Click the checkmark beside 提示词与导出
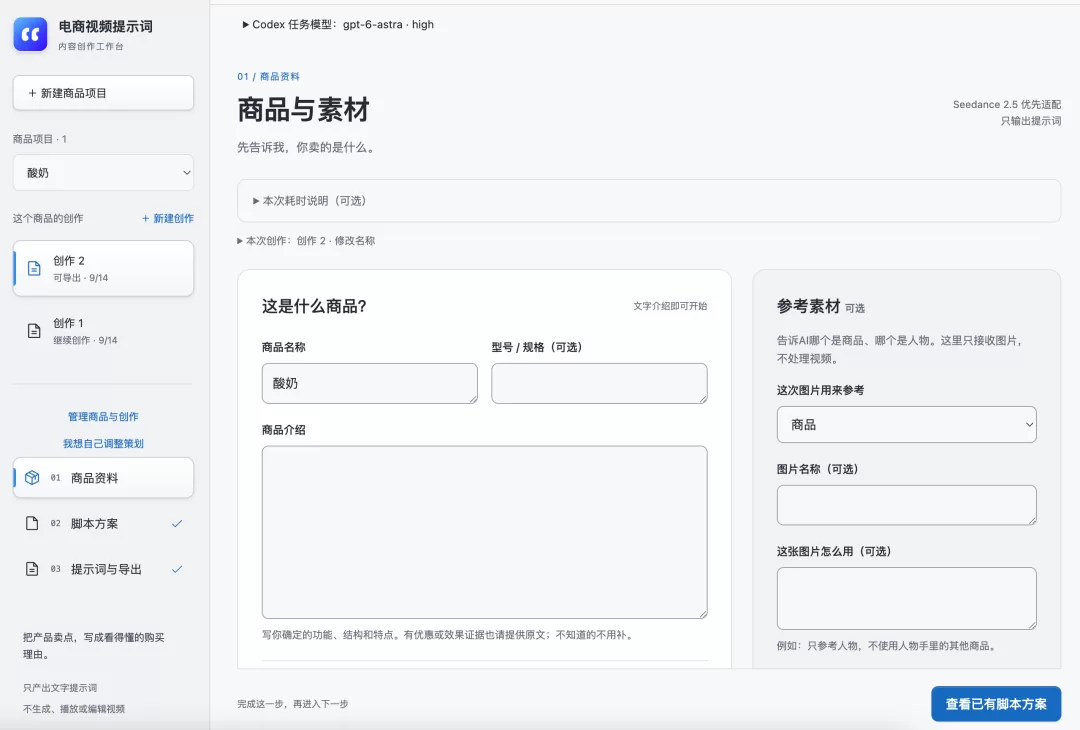This screenshot has height=730, width=1080. tap(177, 569)
